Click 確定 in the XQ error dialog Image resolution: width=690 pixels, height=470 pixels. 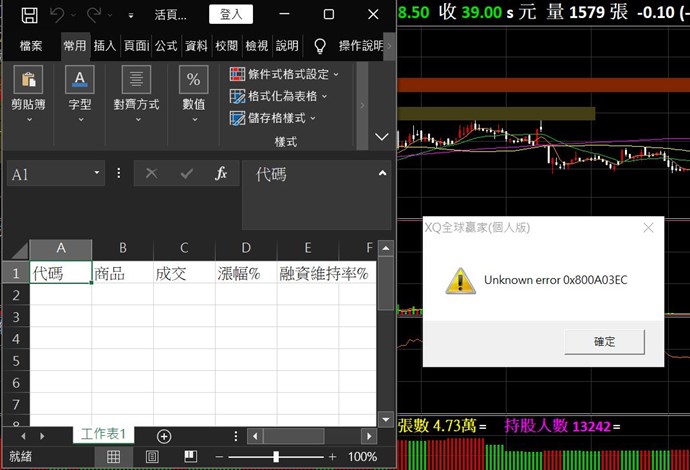click(x=604, y=341)
